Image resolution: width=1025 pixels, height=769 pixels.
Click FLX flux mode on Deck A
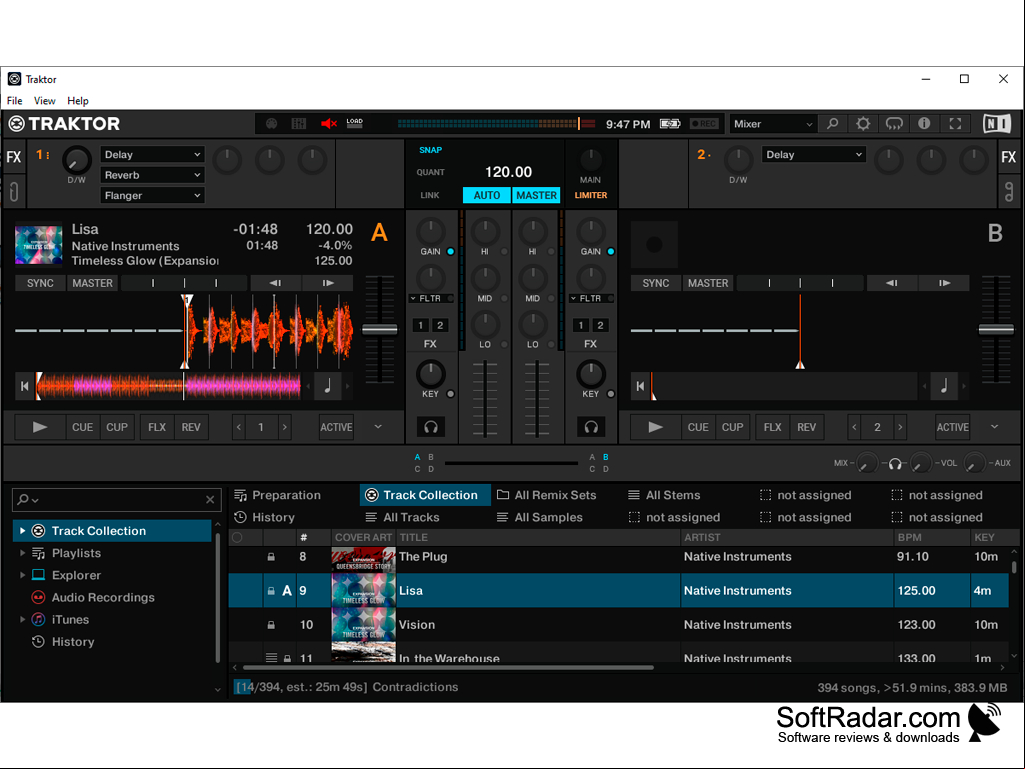(157, 427)
